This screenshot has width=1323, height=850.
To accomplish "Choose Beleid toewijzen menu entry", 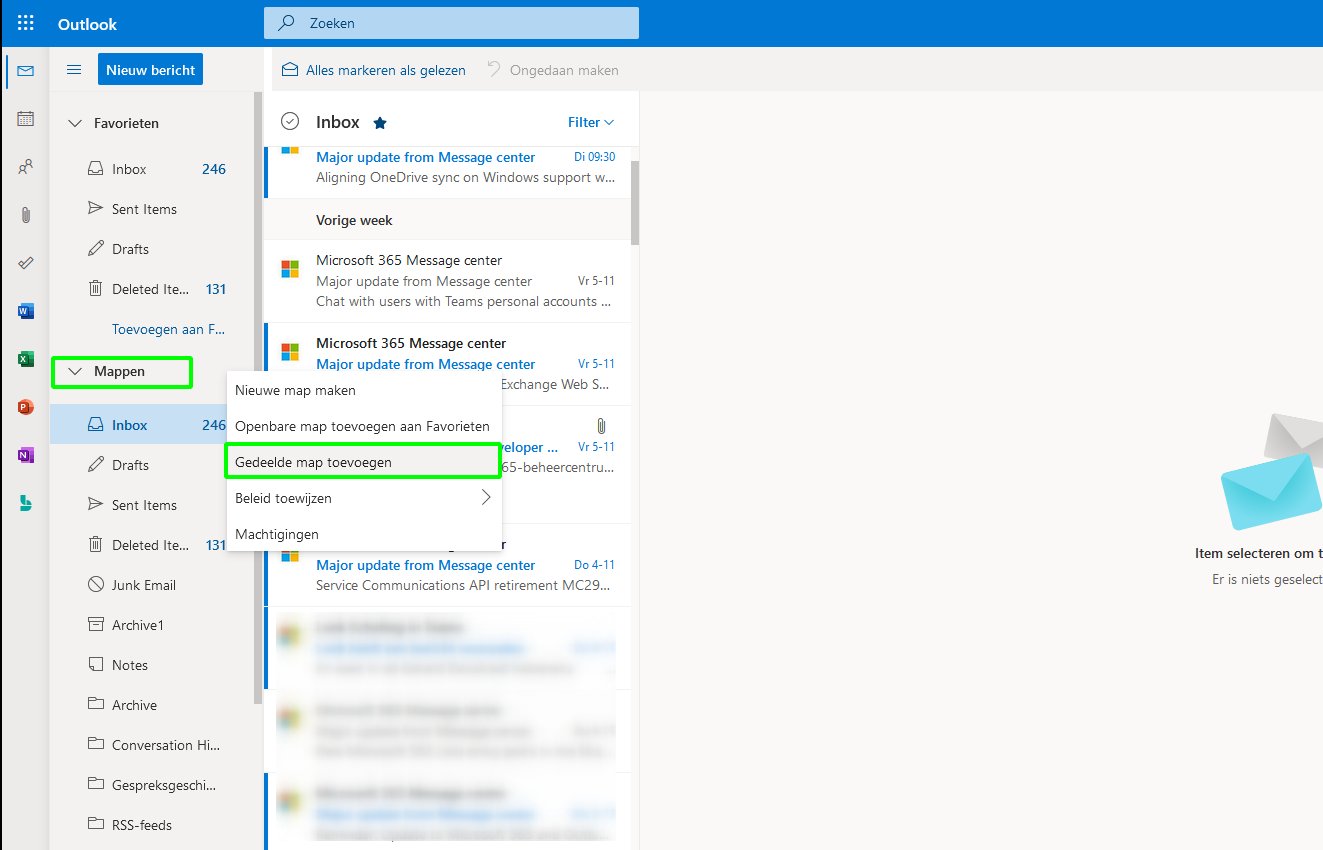I will pyautogui.click(x=364, y=498).
